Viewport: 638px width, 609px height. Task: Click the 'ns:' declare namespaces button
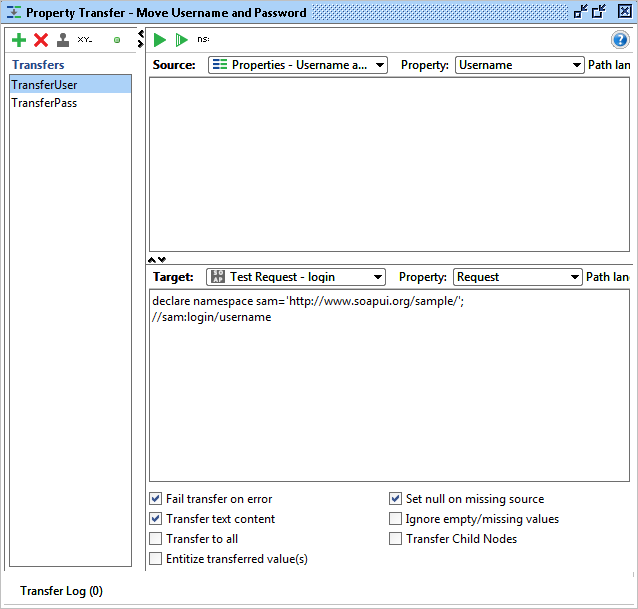tap(203, 40)
